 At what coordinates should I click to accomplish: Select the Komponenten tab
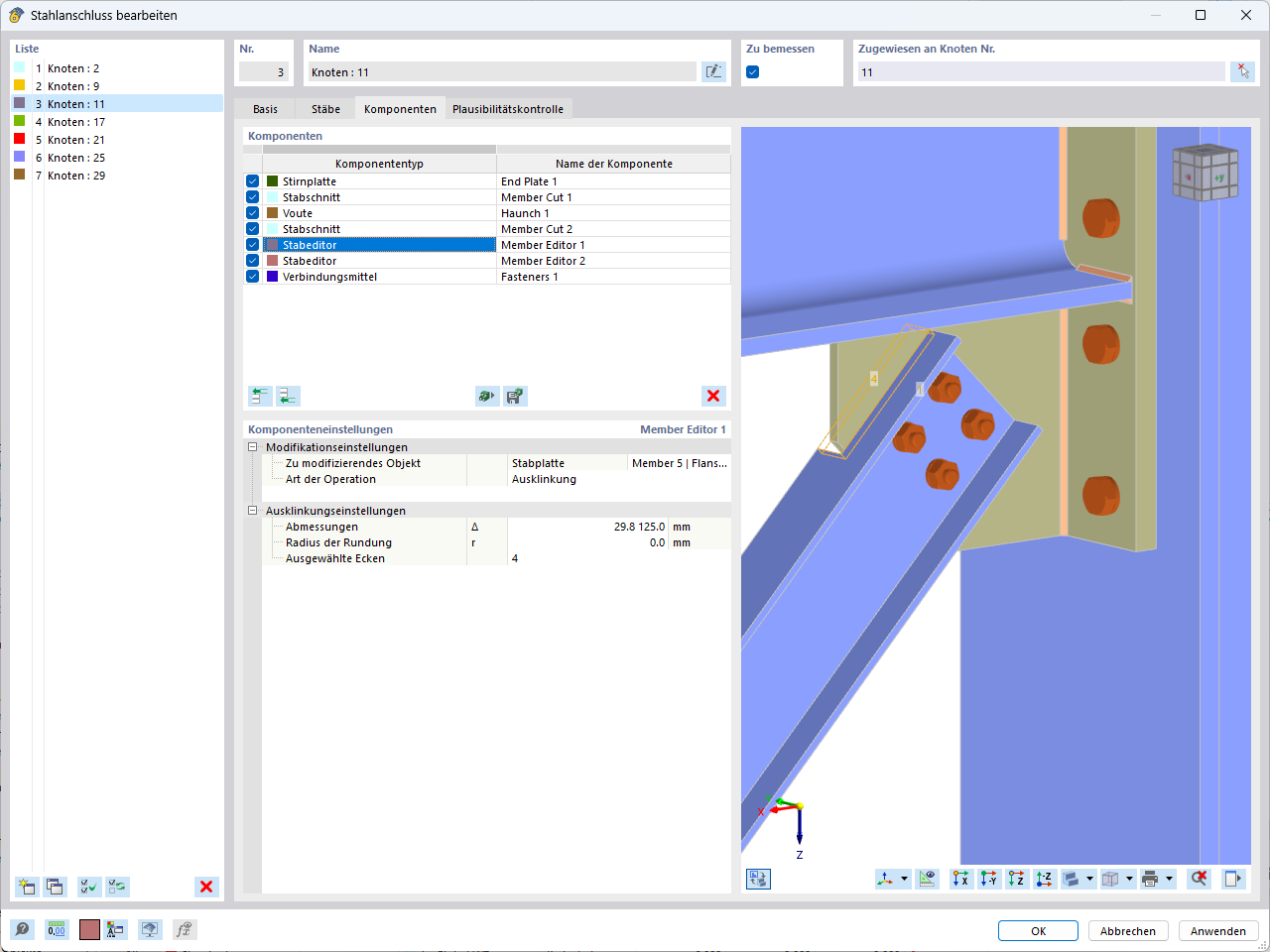[400, 109]
